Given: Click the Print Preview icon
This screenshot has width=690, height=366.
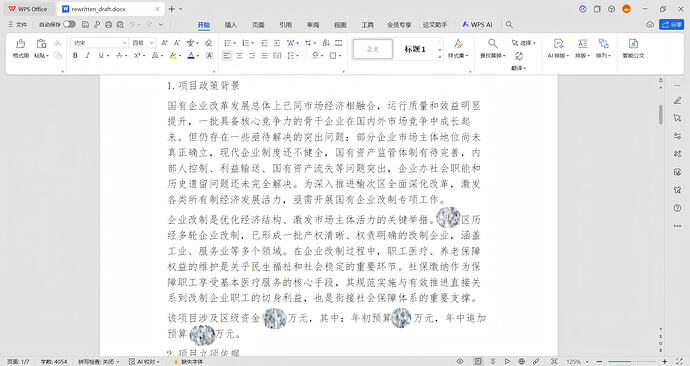Looking at the screenshot, I should pos(120,25).
